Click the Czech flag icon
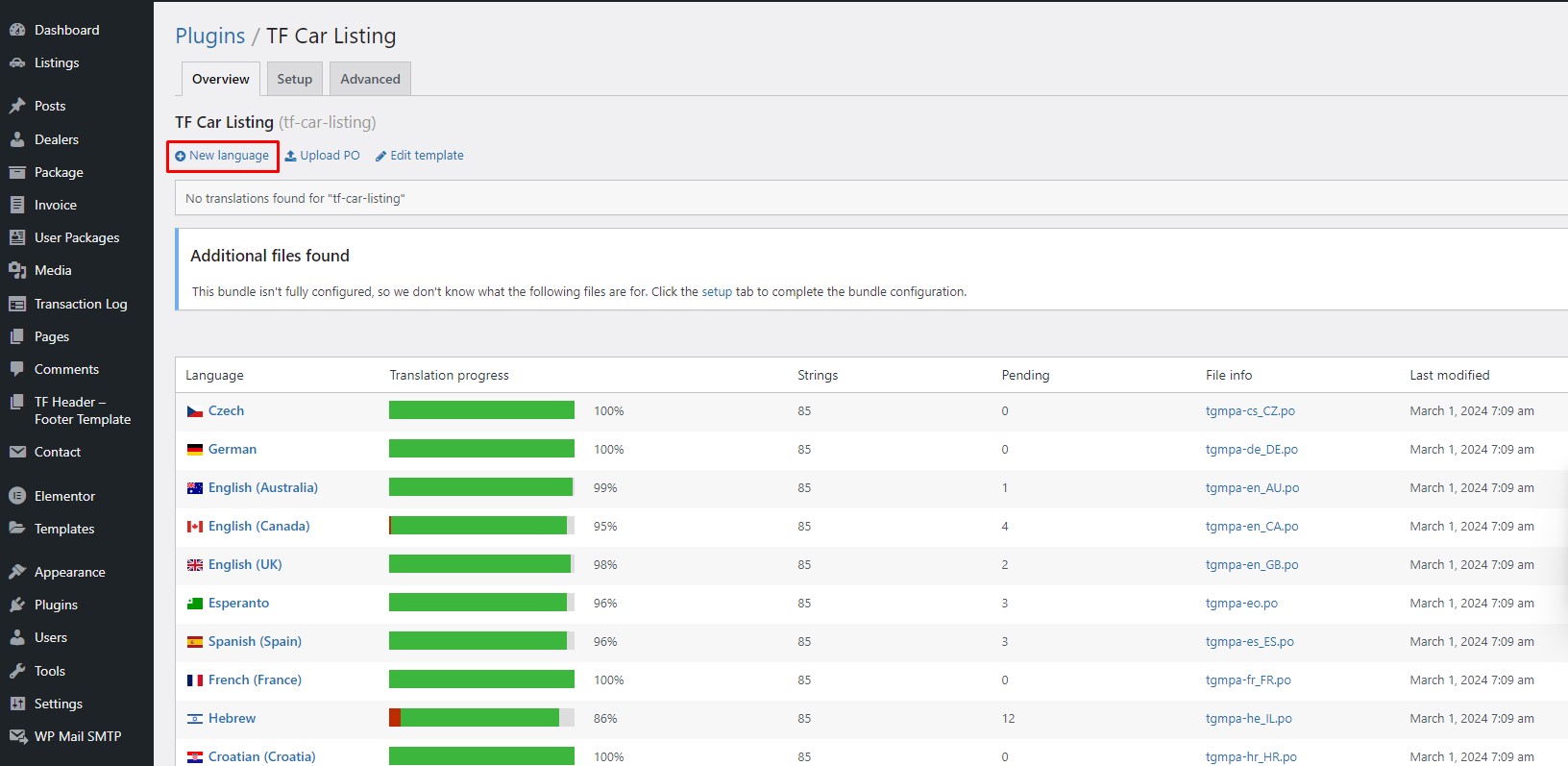Screen dimensions: 1568x766 click(195, 411)
